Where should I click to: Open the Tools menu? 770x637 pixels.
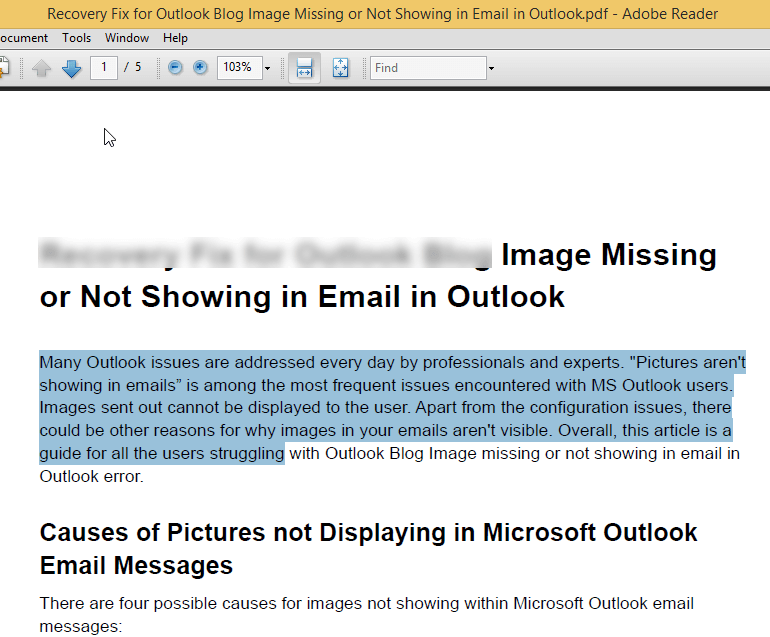click(x=77, y=38)
